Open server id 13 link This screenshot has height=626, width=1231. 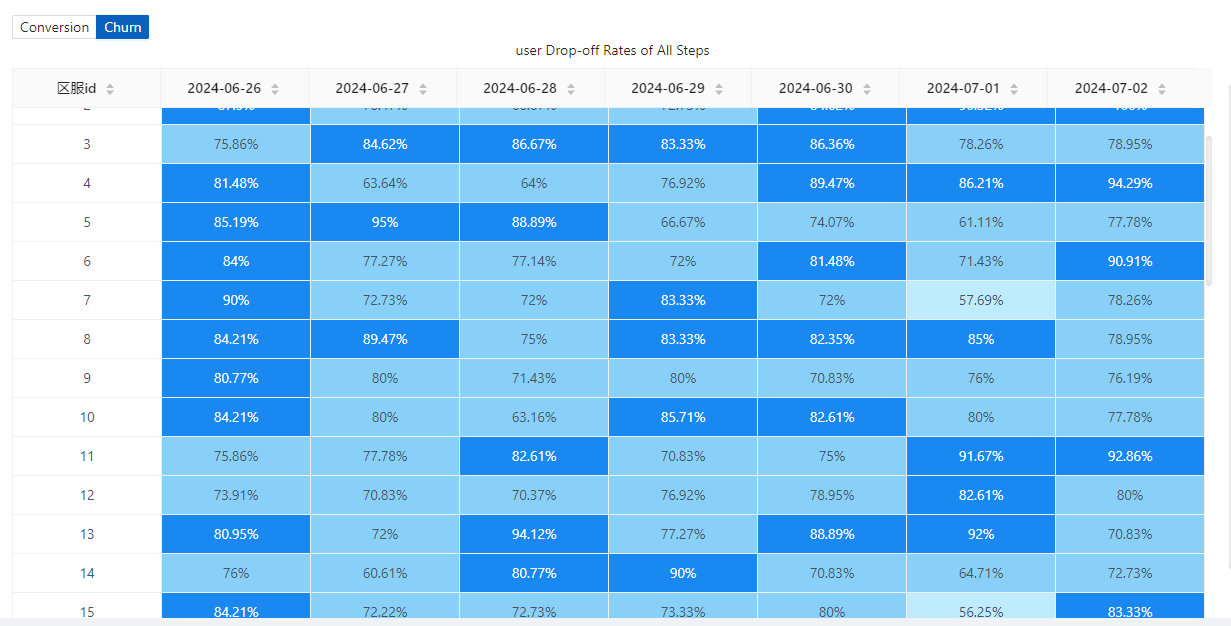click(x=87, y=534)
